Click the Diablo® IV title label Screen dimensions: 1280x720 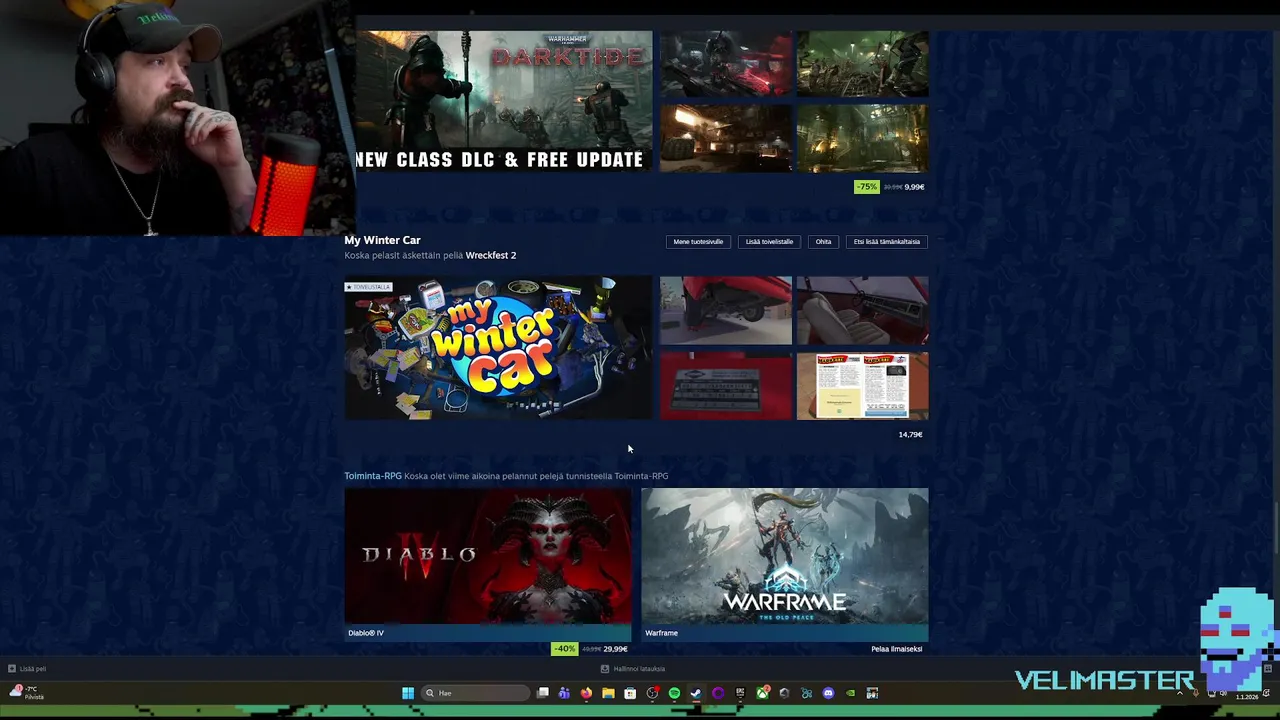(366, 633)
